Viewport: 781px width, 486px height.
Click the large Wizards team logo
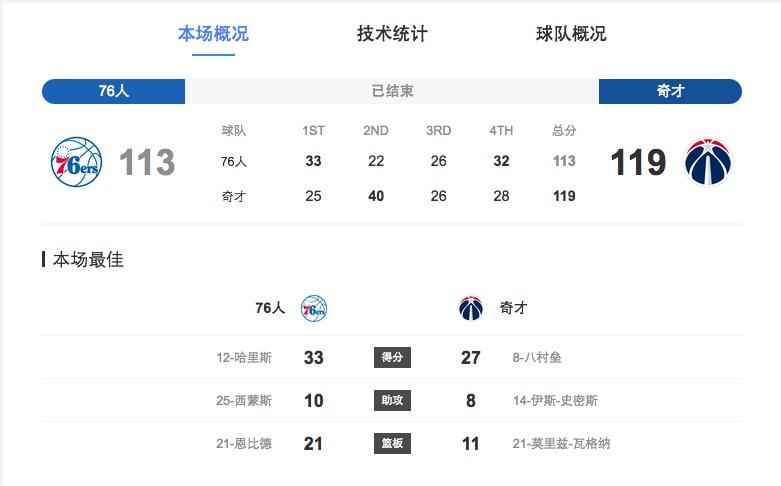pos(708,162)
